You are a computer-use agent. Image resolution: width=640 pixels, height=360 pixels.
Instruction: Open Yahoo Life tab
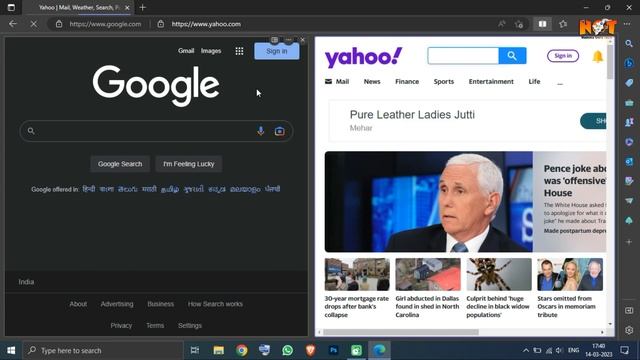click(534, 82)
